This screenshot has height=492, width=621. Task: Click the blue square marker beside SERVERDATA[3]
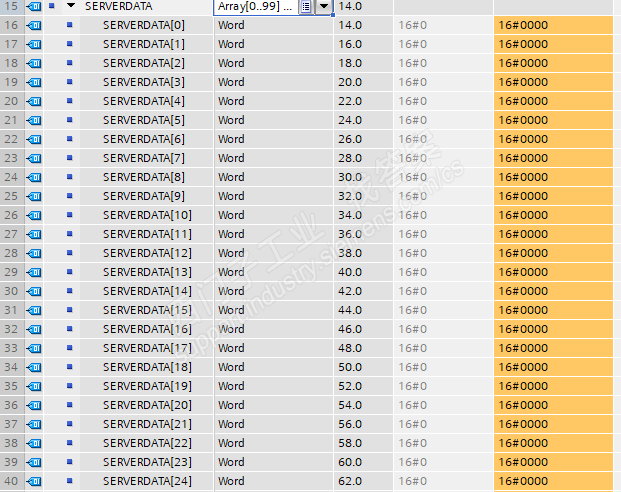tap(70, 82)
